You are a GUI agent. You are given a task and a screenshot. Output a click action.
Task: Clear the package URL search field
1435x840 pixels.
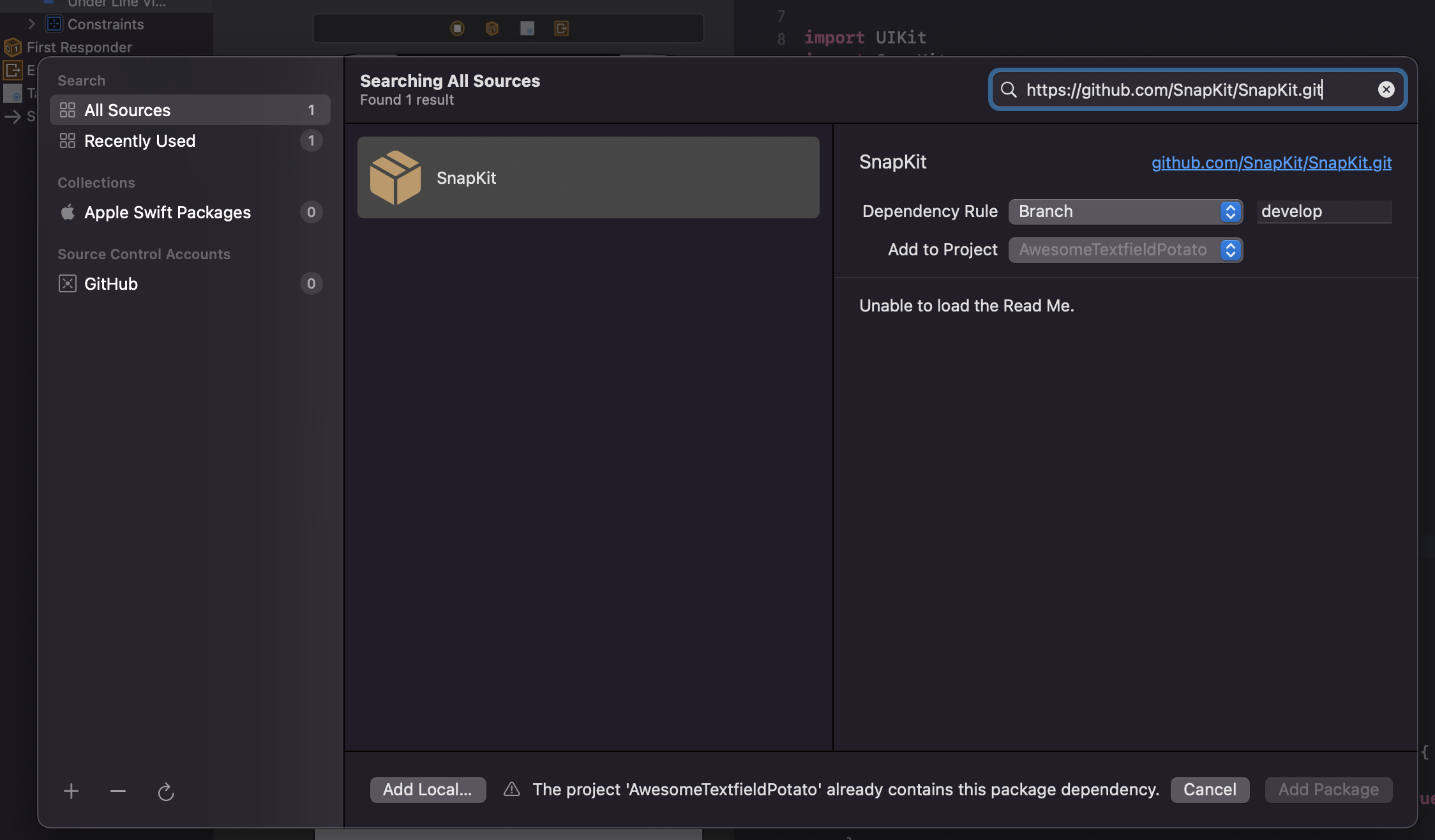point(1386,89)
